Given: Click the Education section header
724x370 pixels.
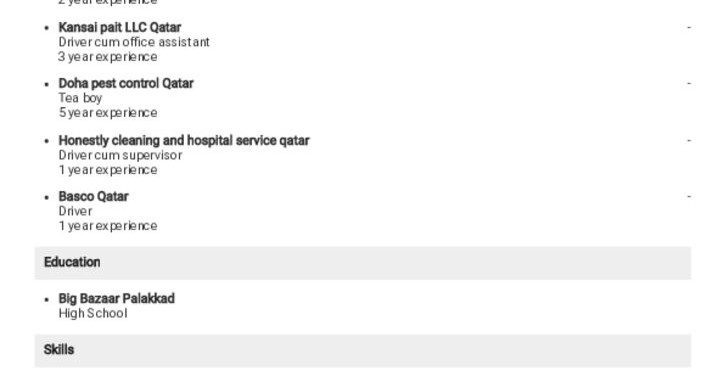Looking at the screenshot, I should pyautogui.click(x=363, y=263).
